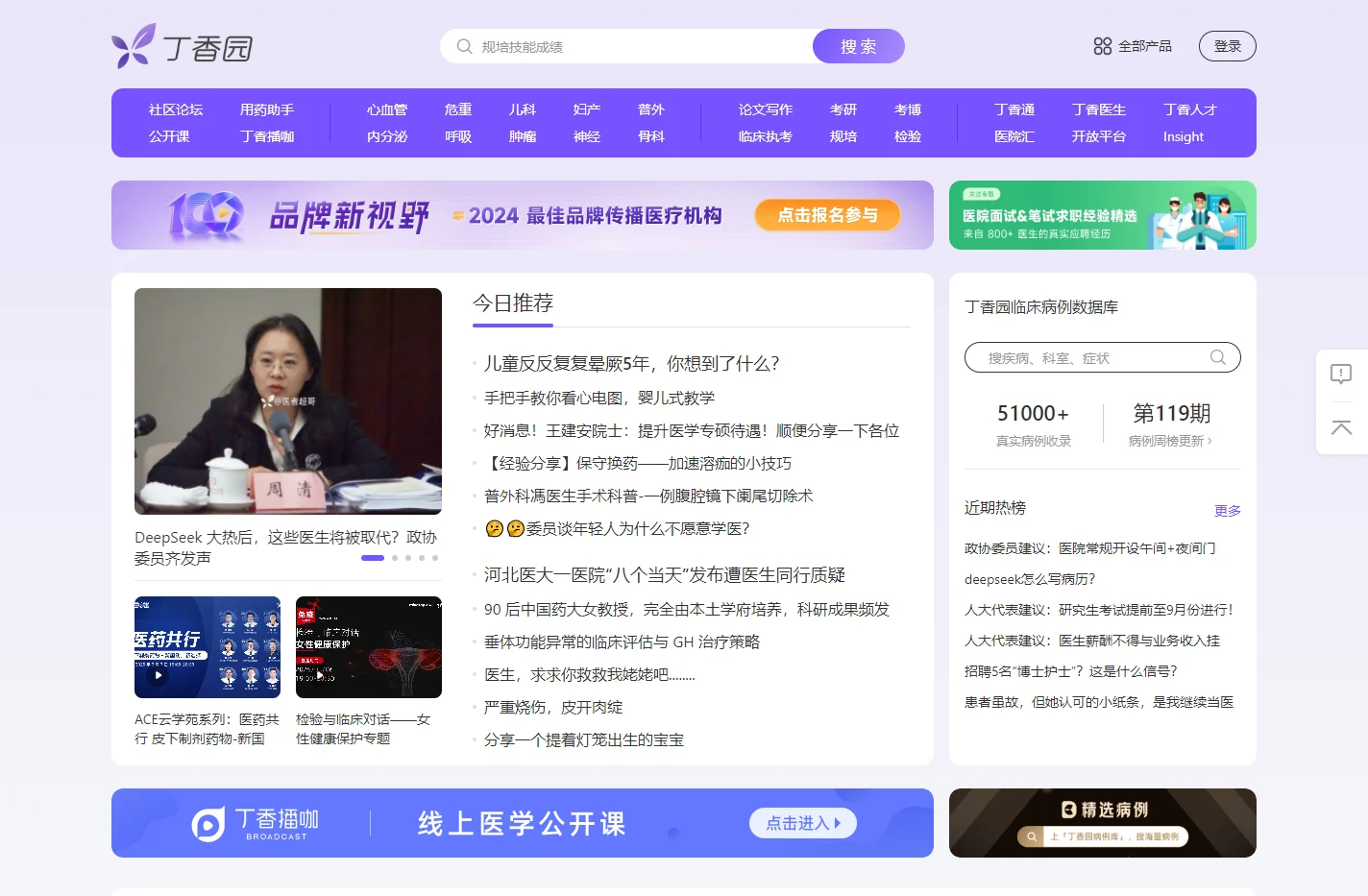Click the back-to-top arrow icon

click(x=1341, y=427)
